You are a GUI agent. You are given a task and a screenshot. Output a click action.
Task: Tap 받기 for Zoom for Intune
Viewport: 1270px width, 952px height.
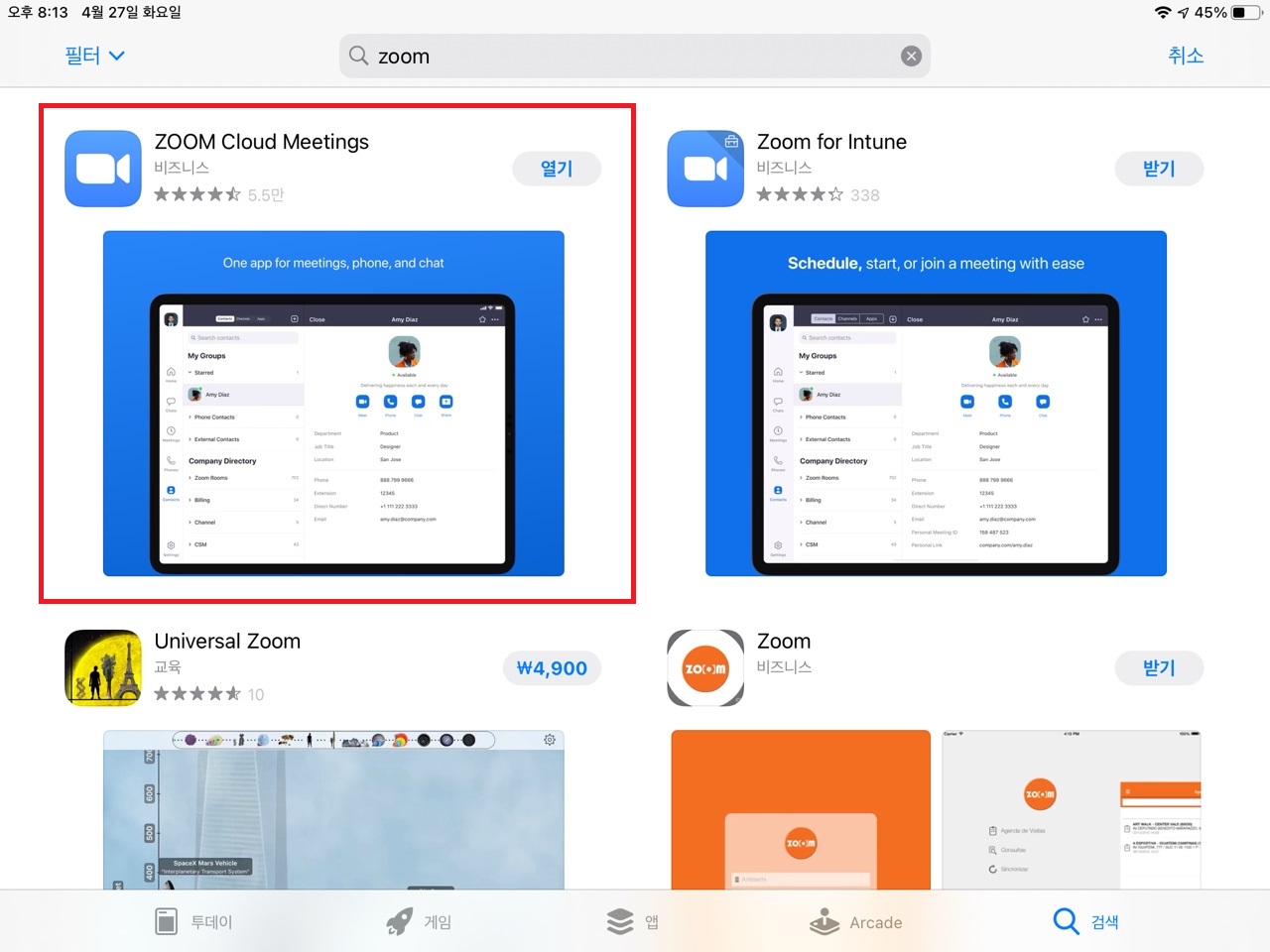(1159, 169)
